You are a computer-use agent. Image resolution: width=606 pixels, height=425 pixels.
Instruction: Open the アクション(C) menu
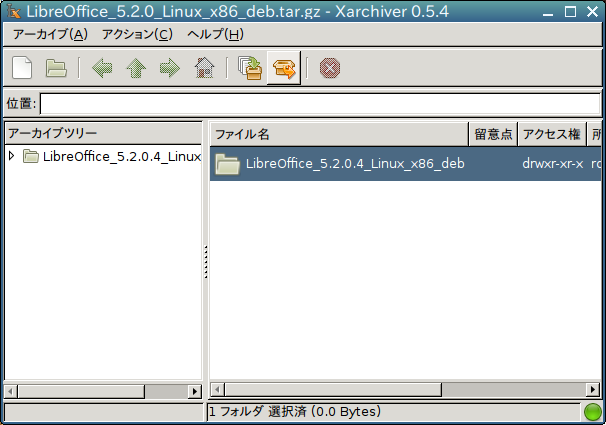coord(137,34)
